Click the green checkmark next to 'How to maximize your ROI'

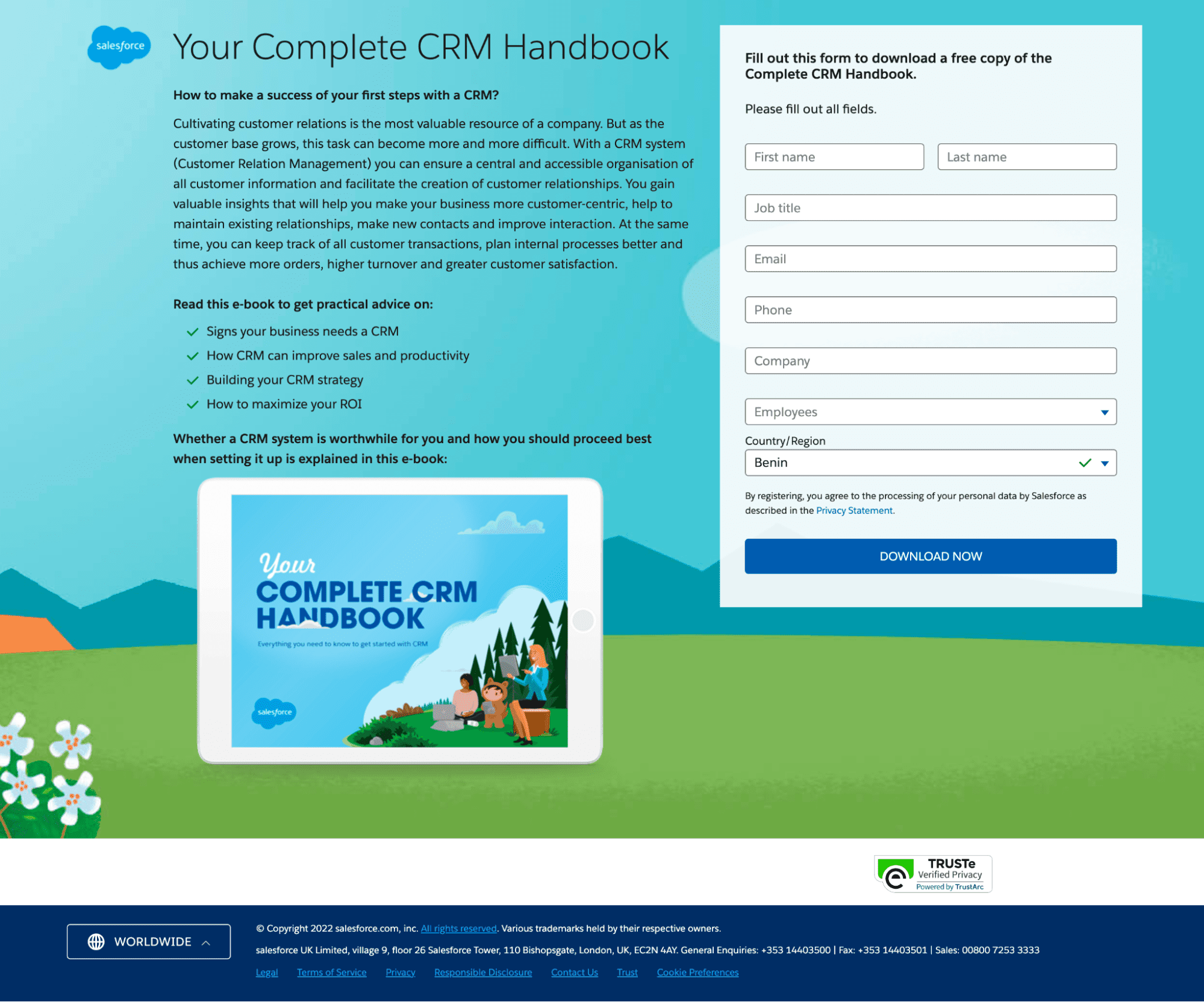(192, 404)
